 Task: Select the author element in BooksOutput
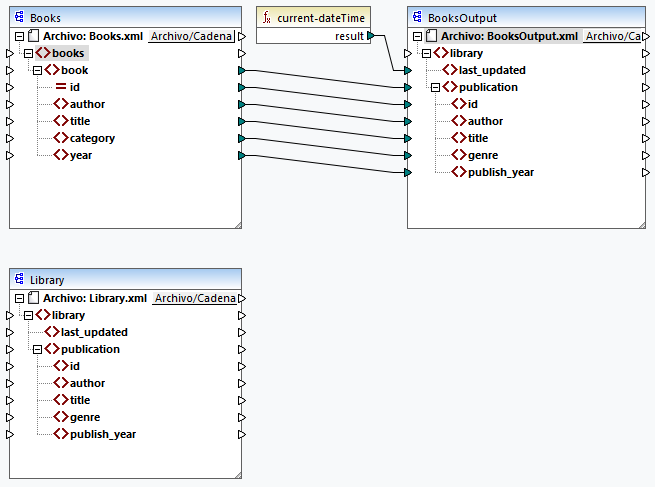(x=485, y=121)
